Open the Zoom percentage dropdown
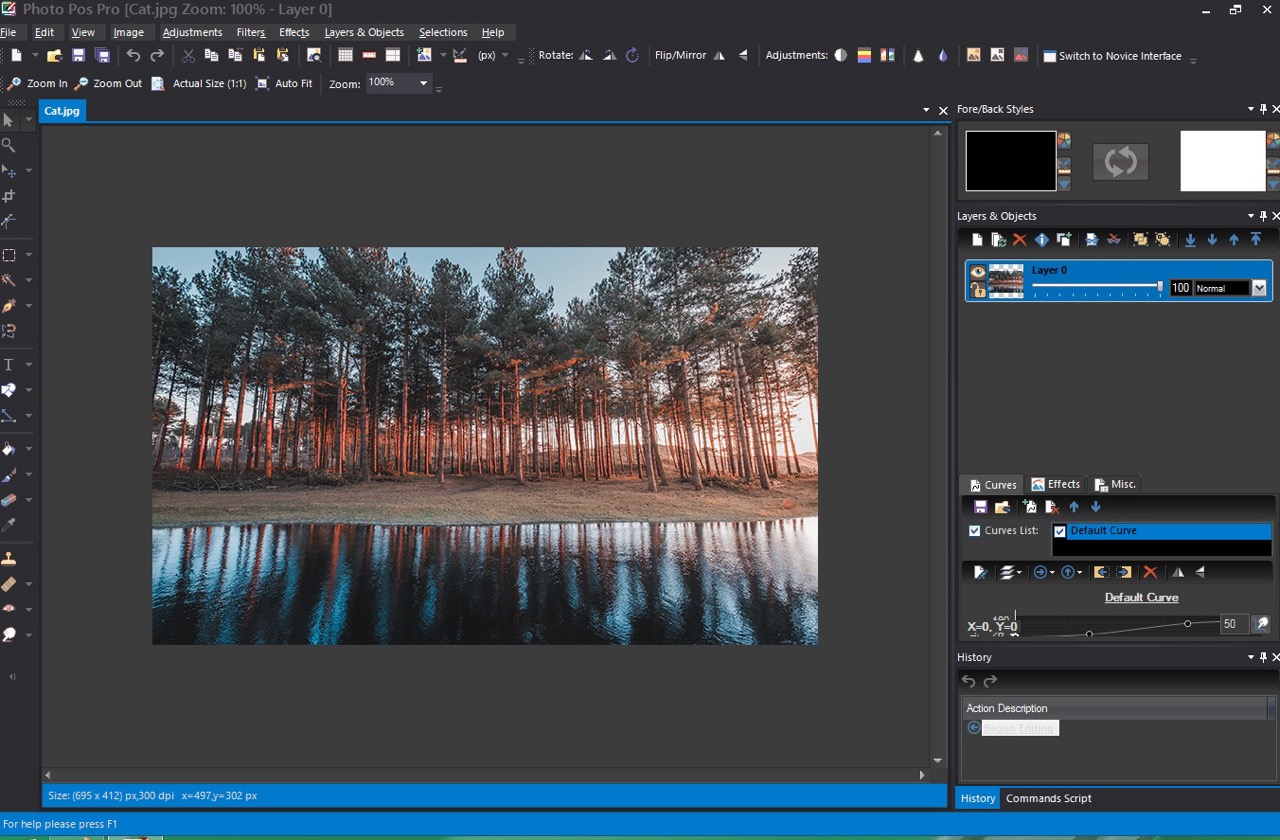This screenshot has height=840, width=1280. coord(423,83)
